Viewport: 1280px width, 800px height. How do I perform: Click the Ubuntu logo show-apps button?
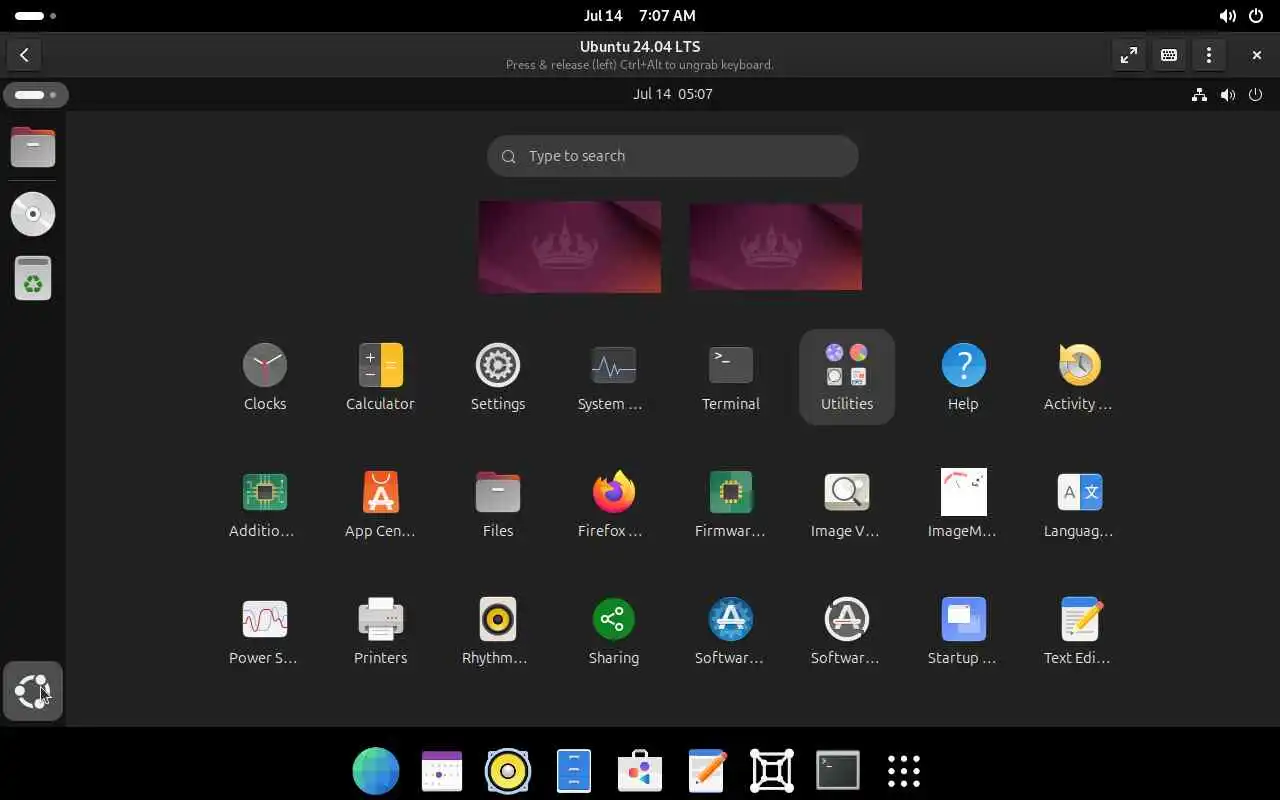pos(33,691)
